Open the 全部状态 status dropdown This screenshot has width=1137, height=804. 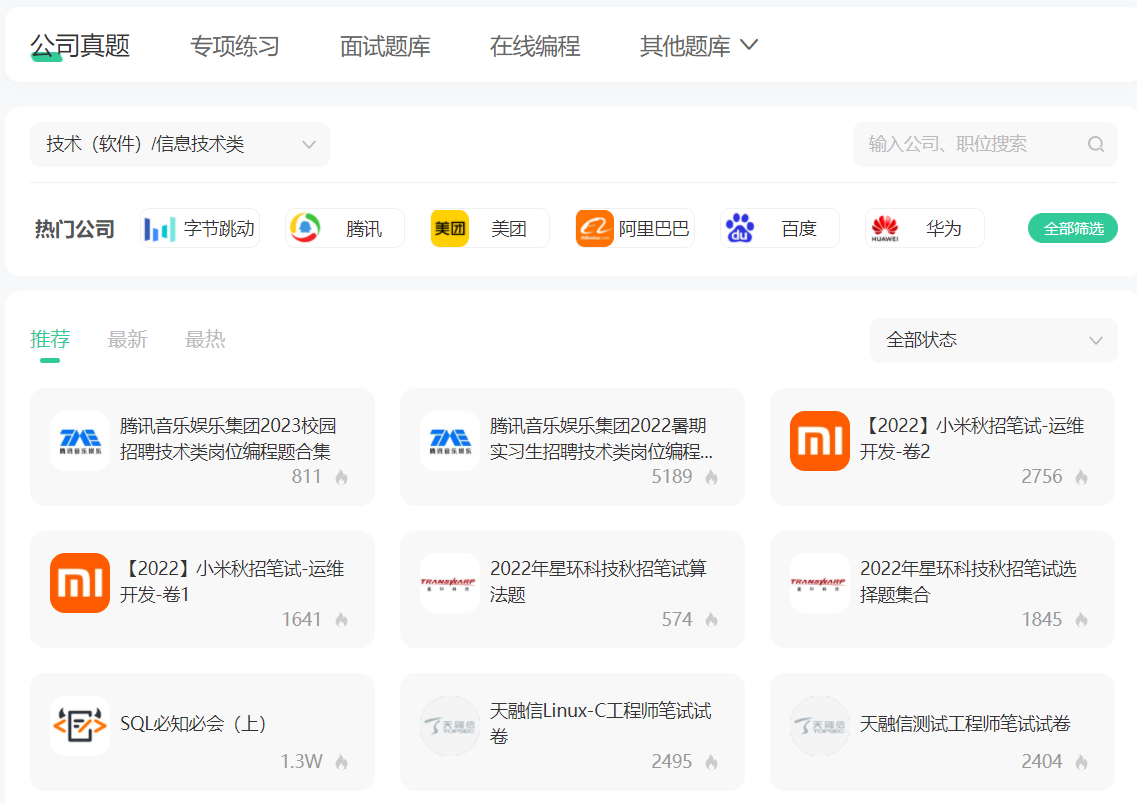[x=993, y=340]
